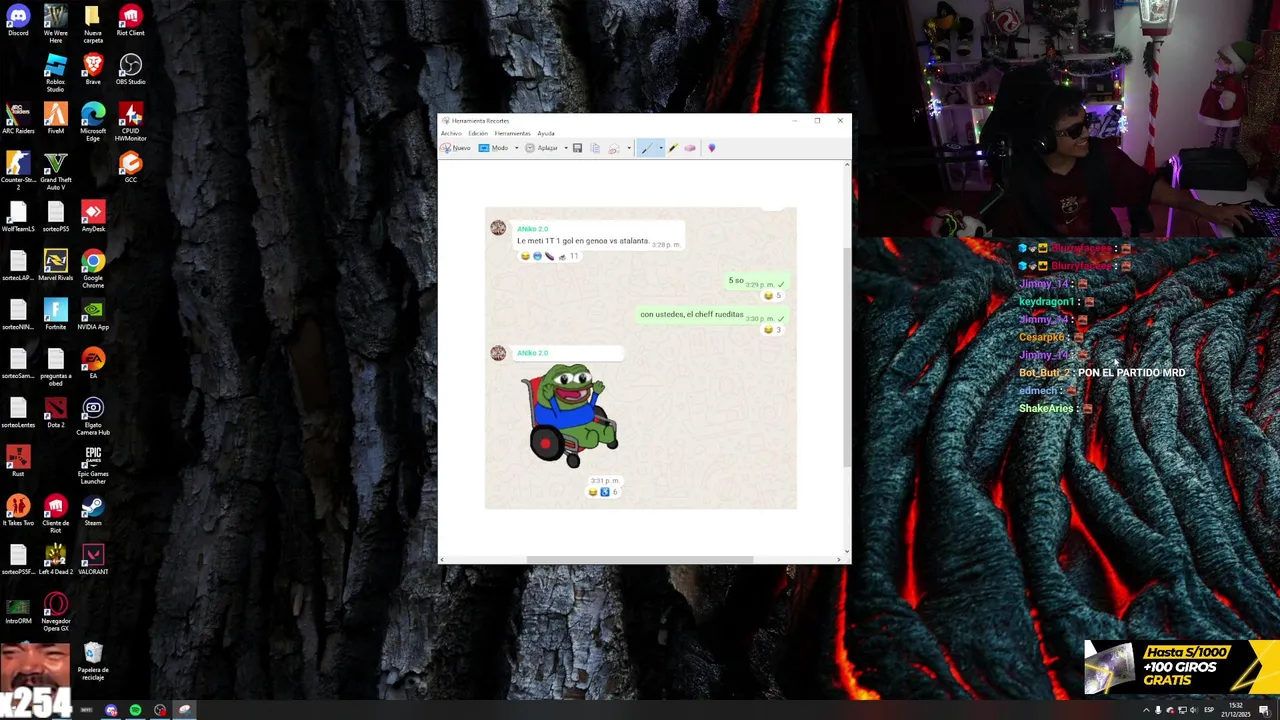Select the pink eraser tool

(690, 148)
